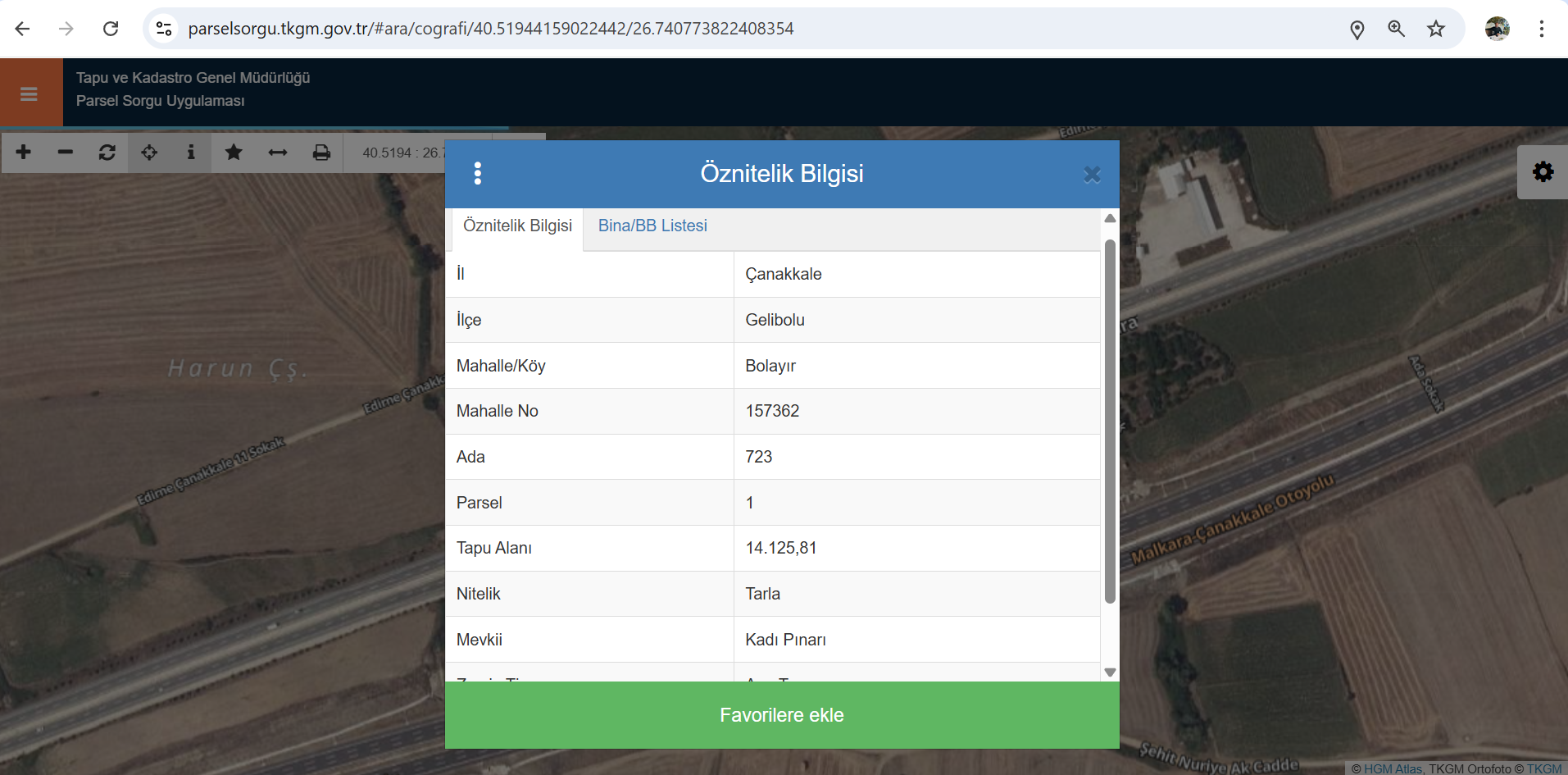The width and height of the screenshot is (1568, 775).
Task: Click the location permission icon
Action: pos(1357,30)
